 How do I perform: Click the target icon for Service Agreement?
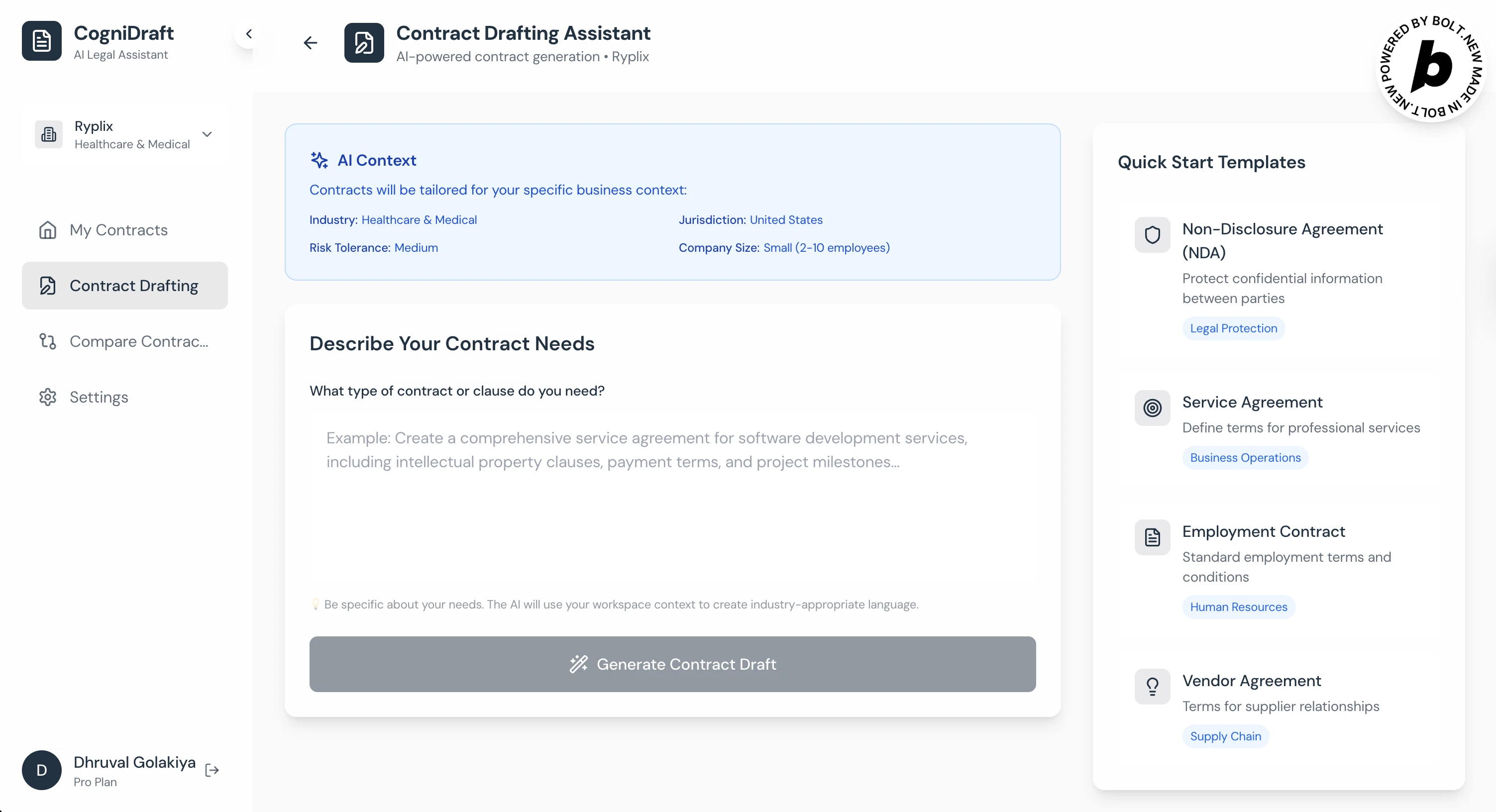click(1152, 408)
